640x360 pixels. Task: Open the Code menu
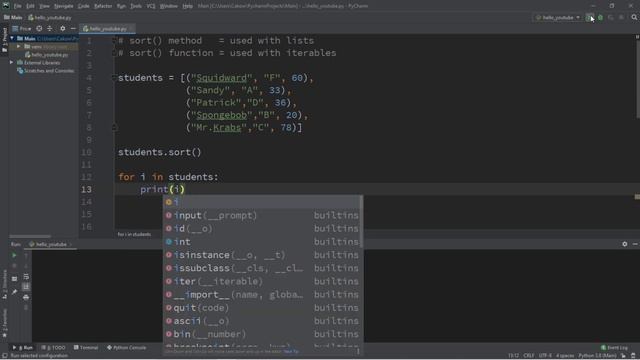point(84,6)
